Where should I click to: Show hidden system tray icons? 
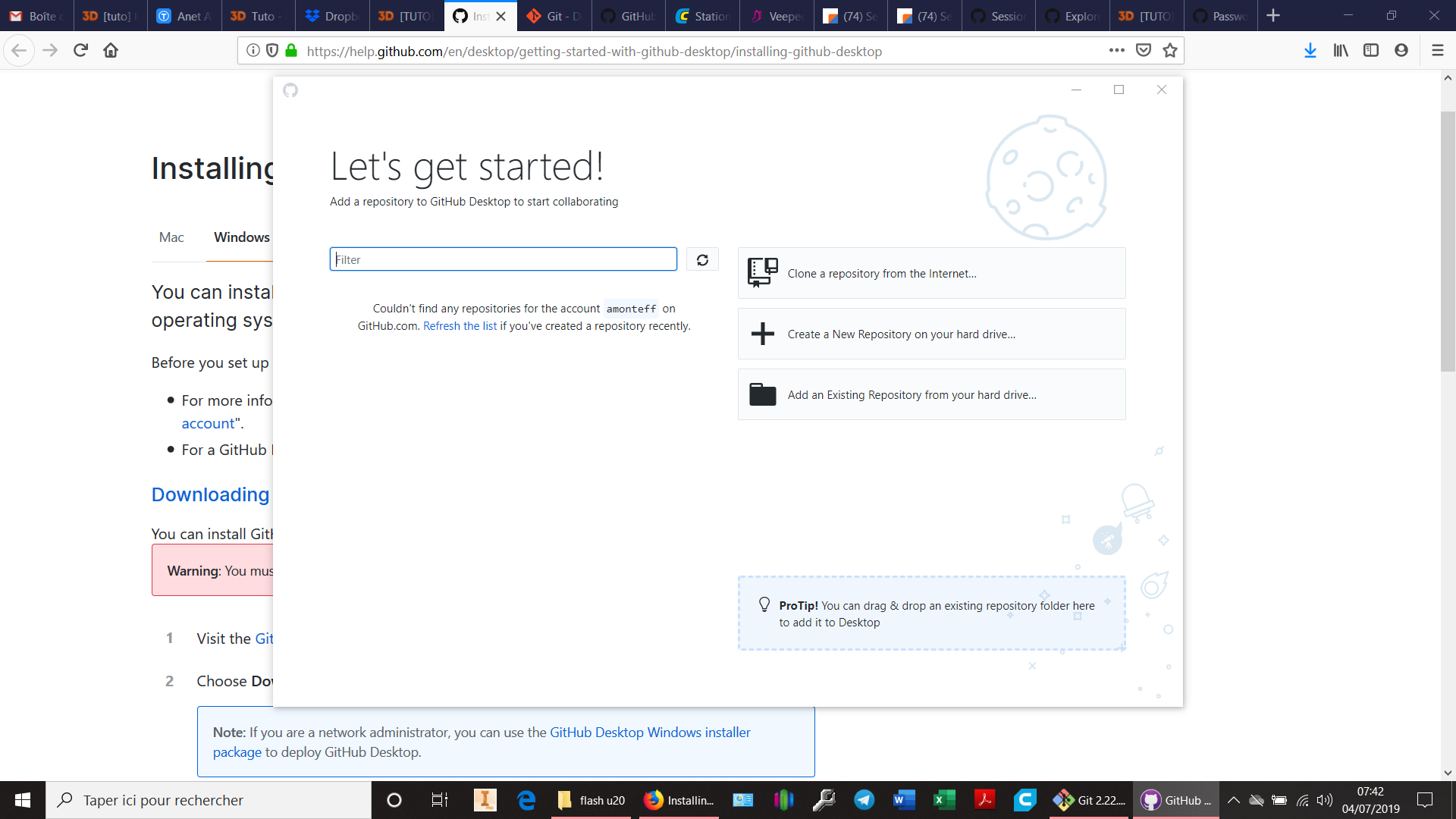tap(1234, 800)
